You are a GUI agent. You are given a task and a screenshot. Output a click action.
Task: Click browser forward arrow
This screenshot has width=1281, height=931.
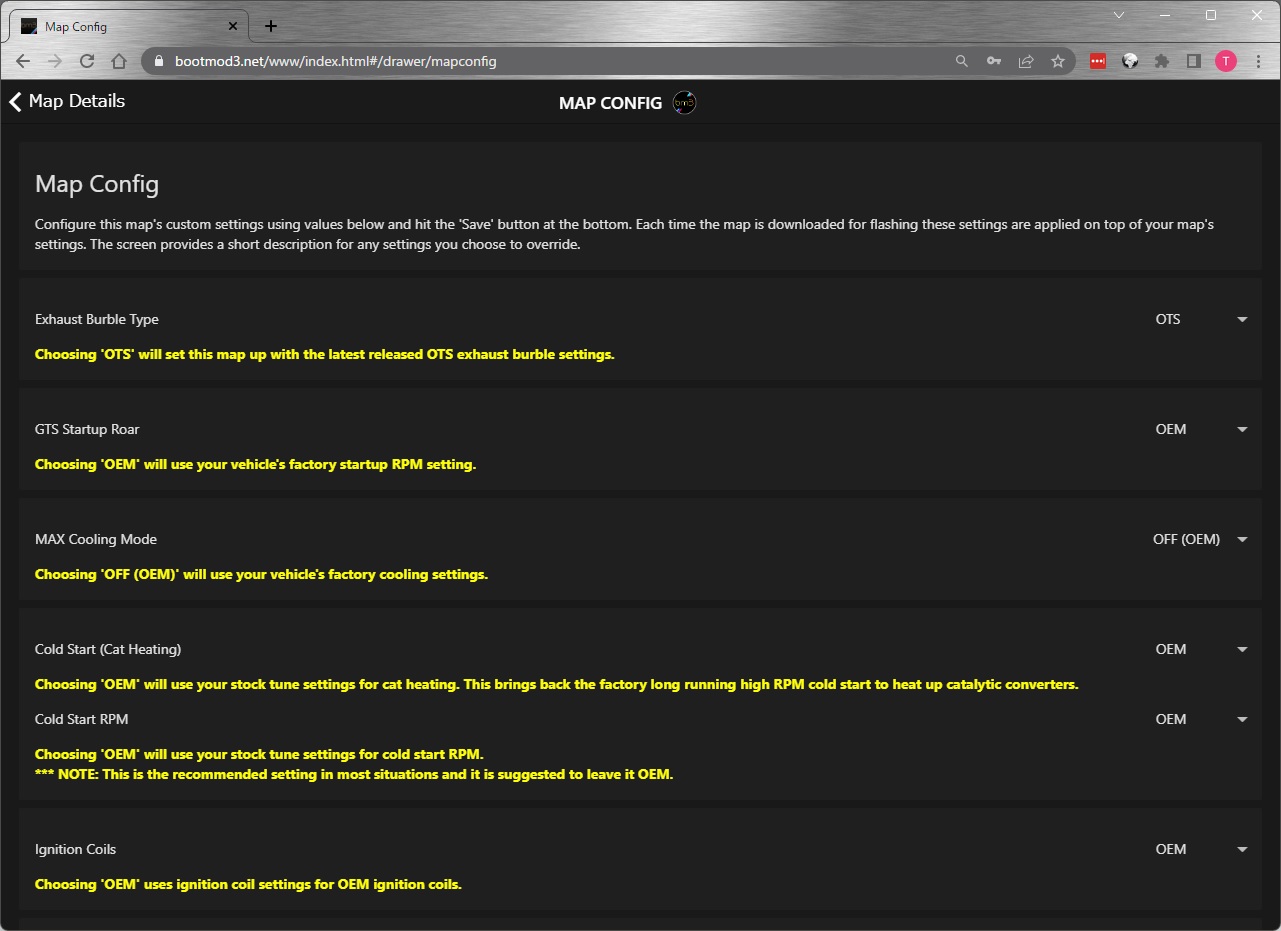(x=55, y=61)
